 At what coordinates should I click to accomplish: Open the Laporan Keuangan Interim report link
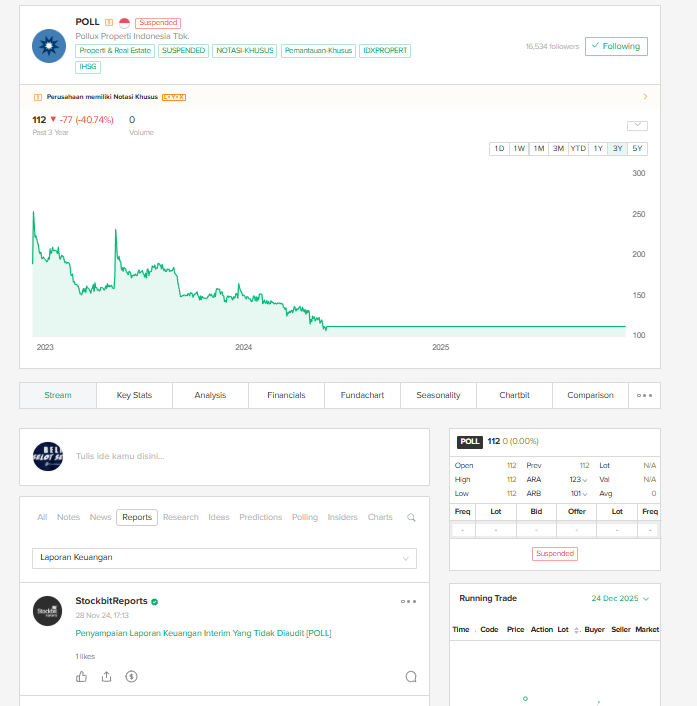[x=204, y=633]
